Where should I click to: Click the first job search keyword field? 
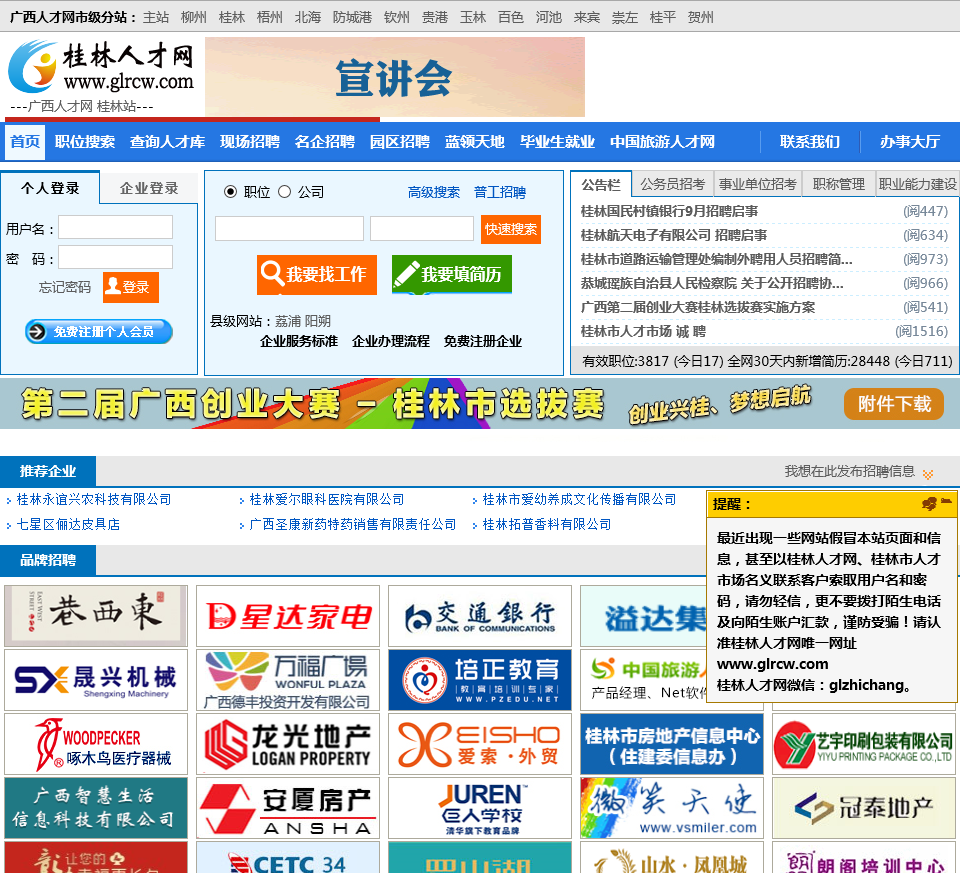click(x=289, y=228)
